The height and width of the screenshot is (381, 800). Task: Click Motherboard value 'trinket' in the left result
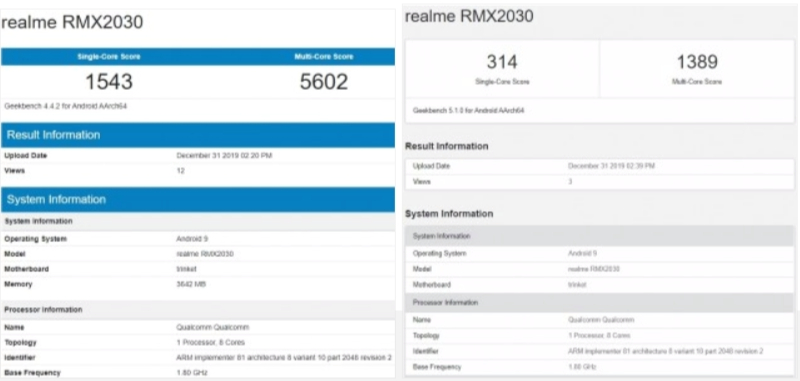click(186, 269)
